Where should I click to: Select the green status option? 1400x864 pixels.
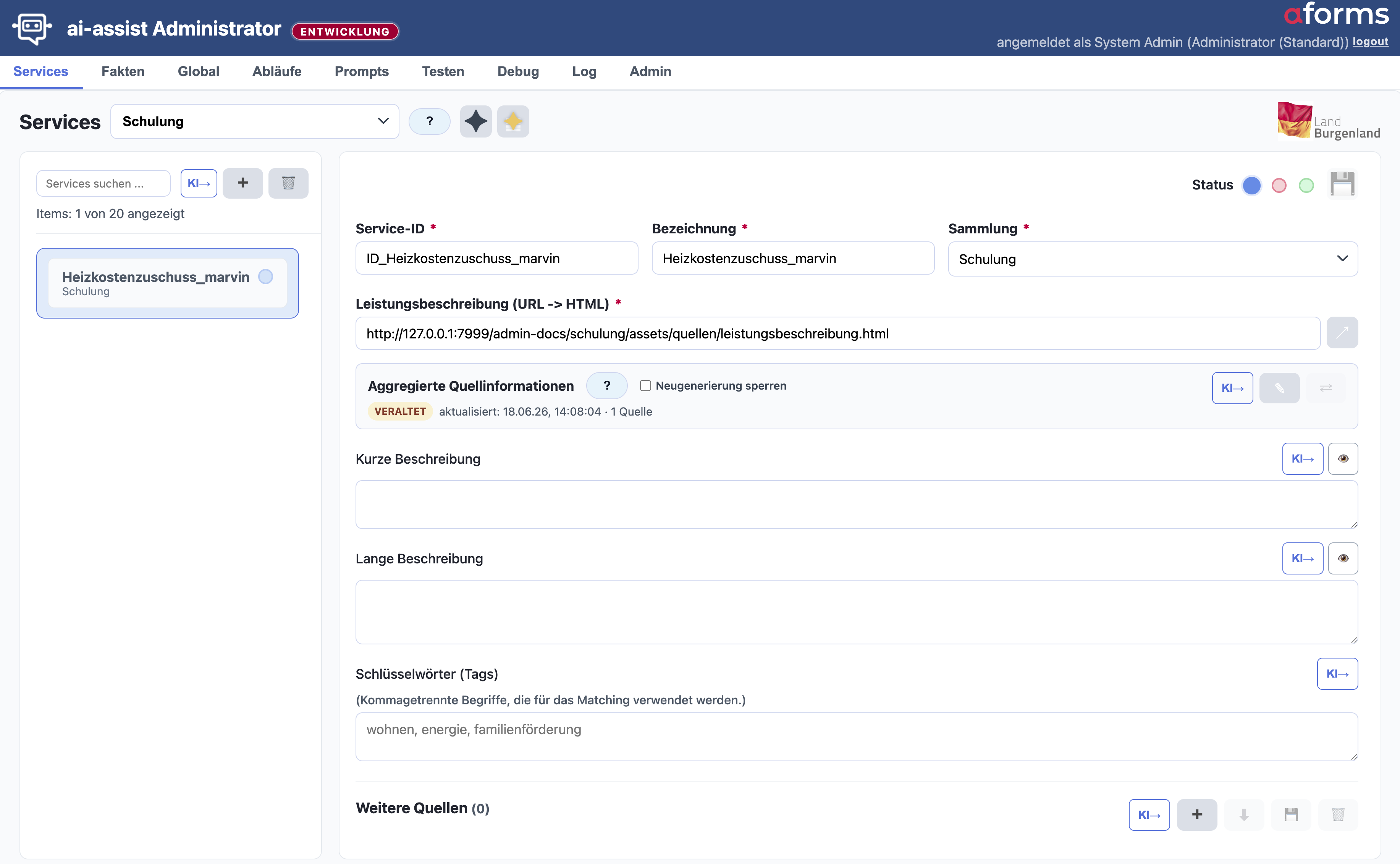pos(1306,185)
